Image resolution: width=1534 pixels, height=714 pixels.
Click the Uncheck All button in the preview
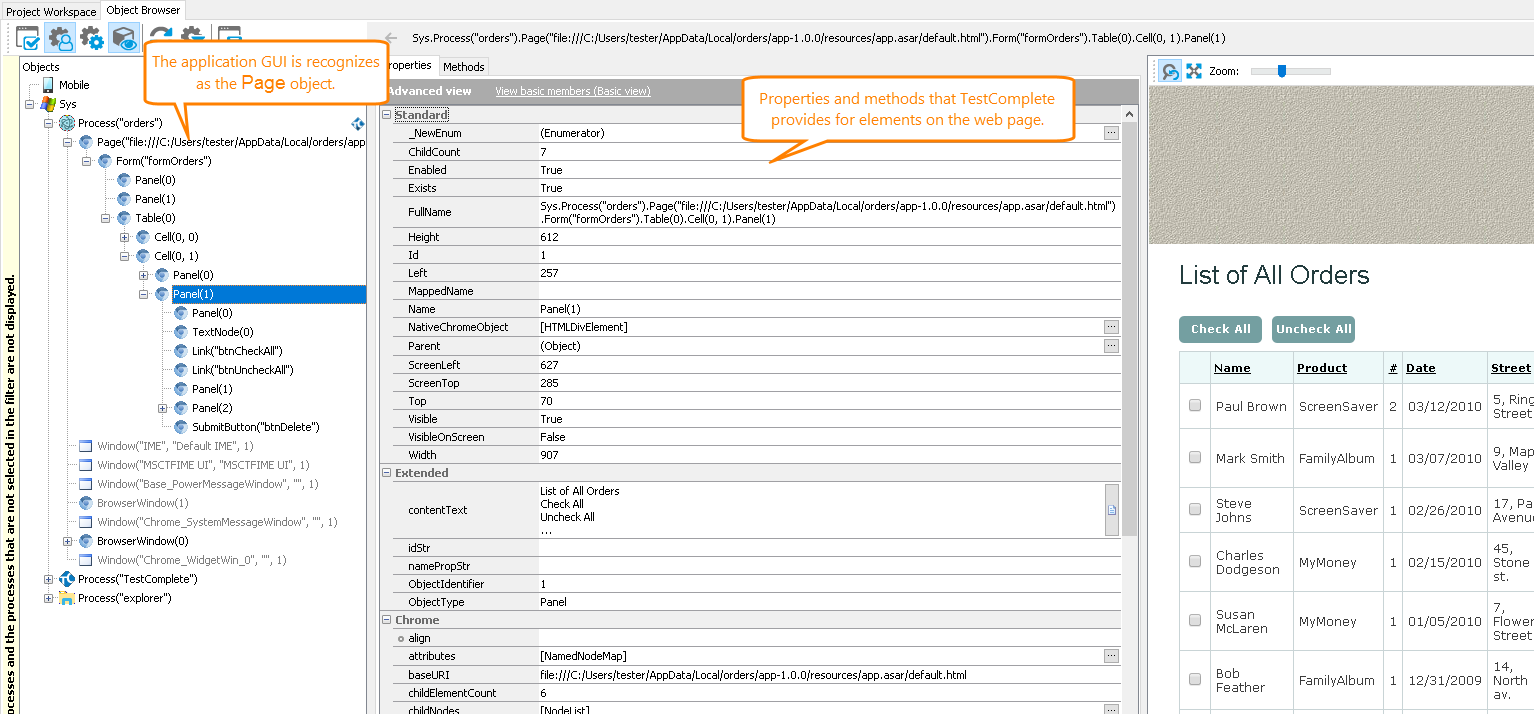pyautogui.click(x=1314, y=329)
